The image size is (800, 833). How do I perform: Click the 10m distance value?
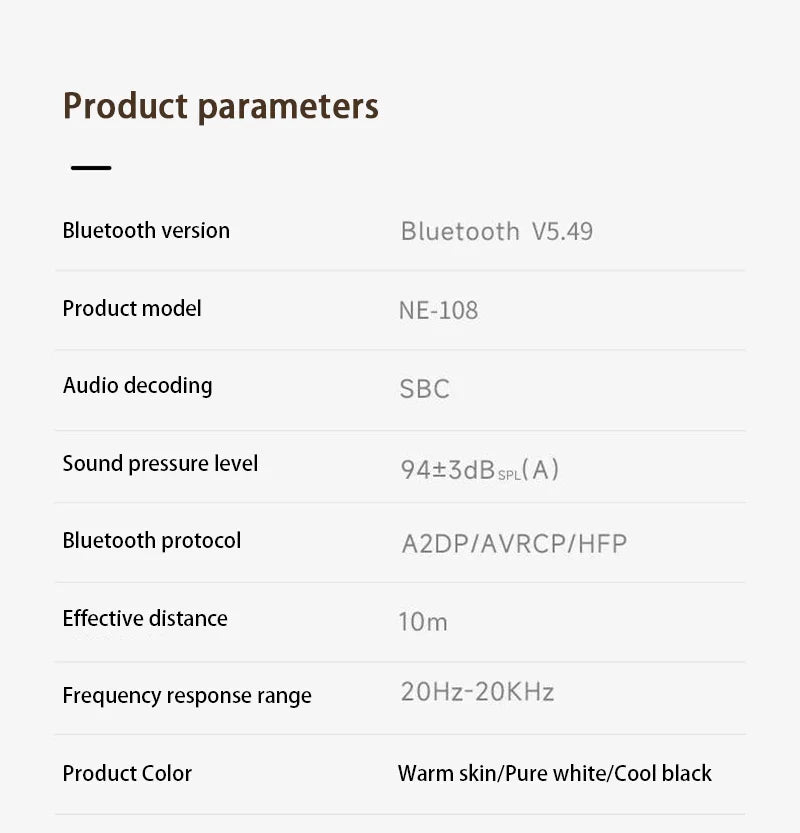423,622
